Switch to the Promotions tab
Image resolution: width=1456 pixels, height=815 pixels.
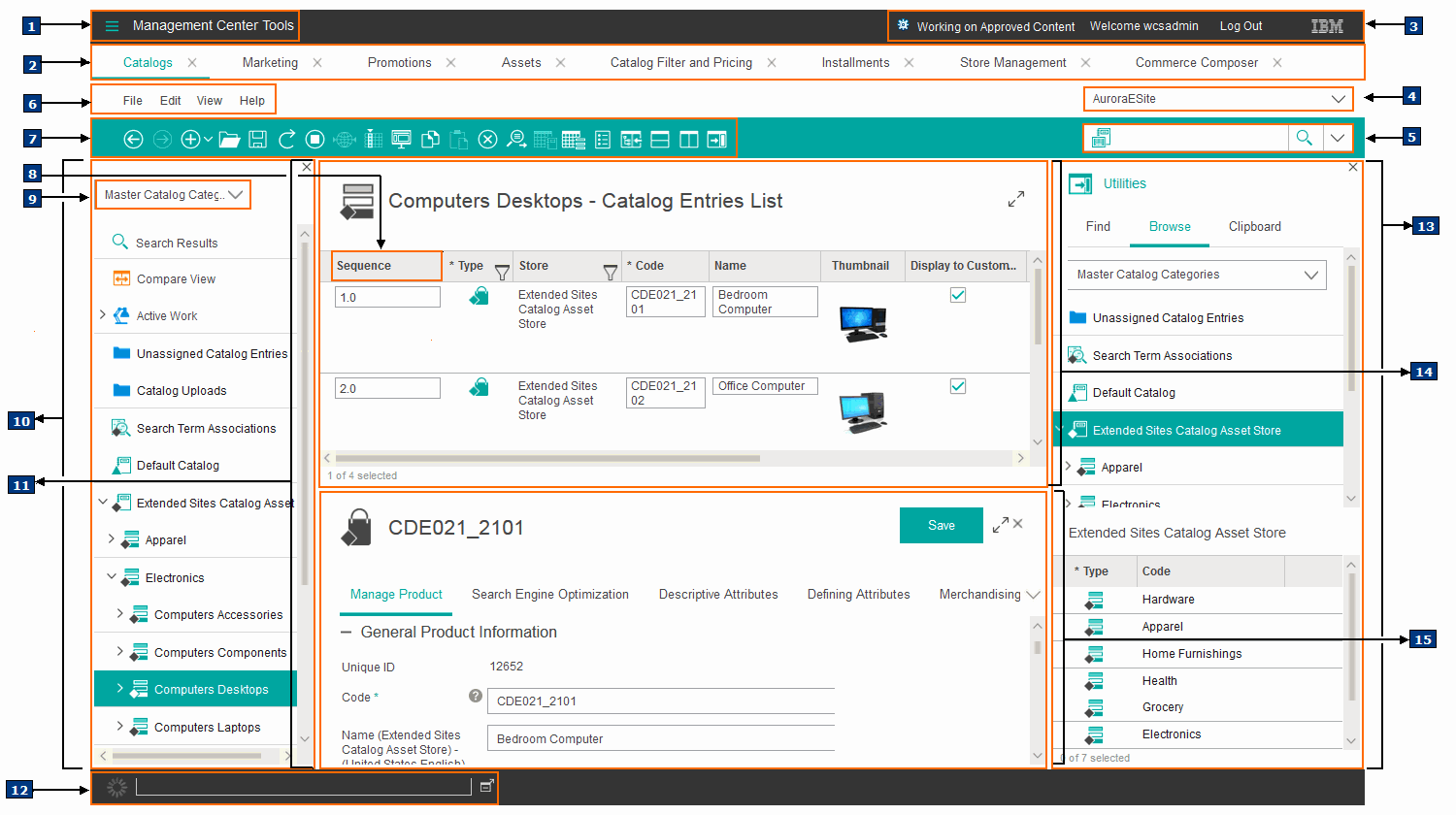(x=399, y=62)
